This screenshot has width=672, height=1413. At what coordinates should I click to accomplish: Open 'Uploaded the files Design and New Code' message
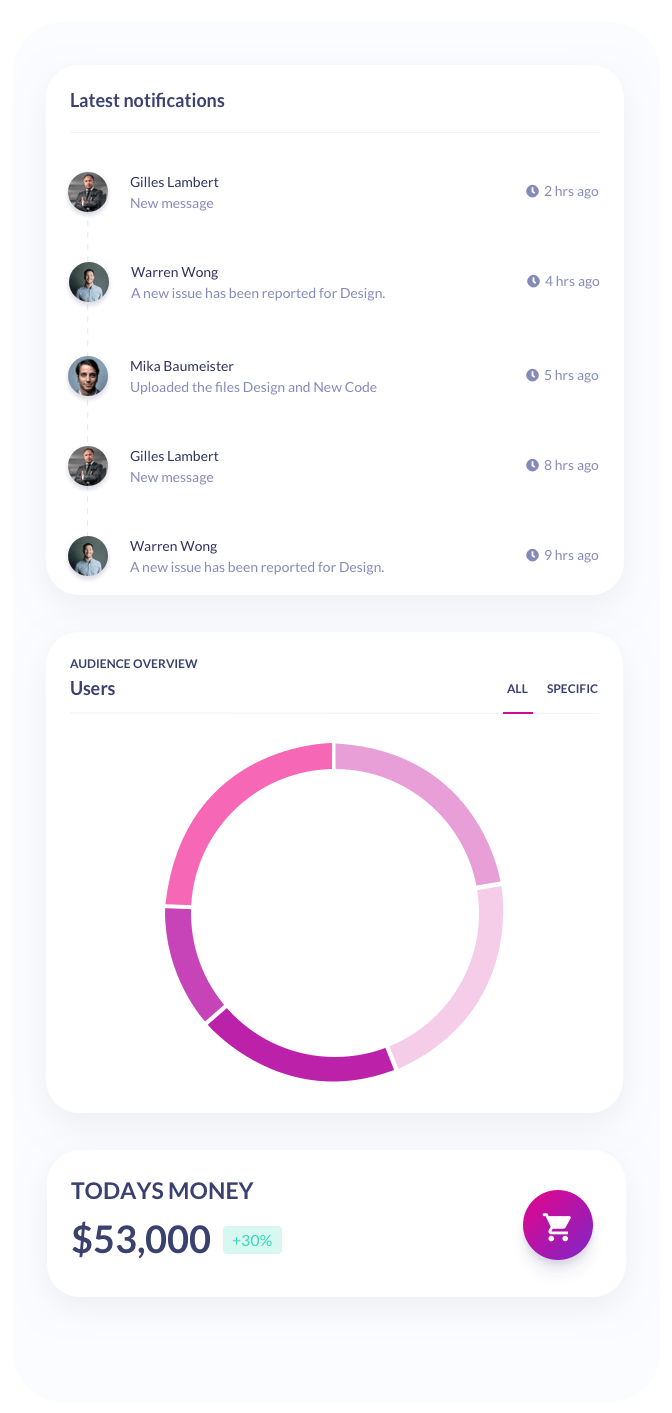[253, 387]
